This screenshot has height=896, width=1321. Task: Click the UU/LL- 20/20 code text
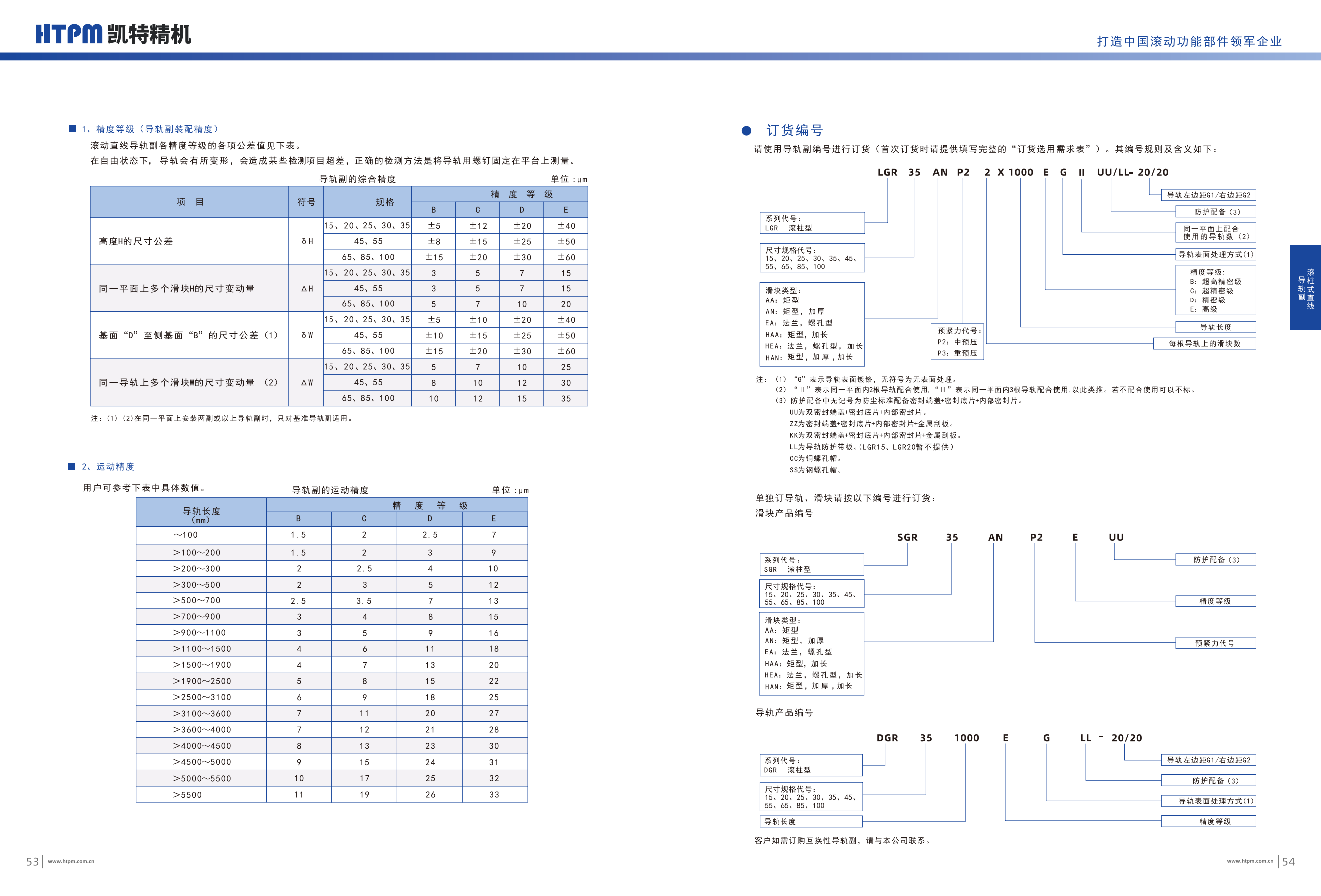click(x=1132, y=172)
